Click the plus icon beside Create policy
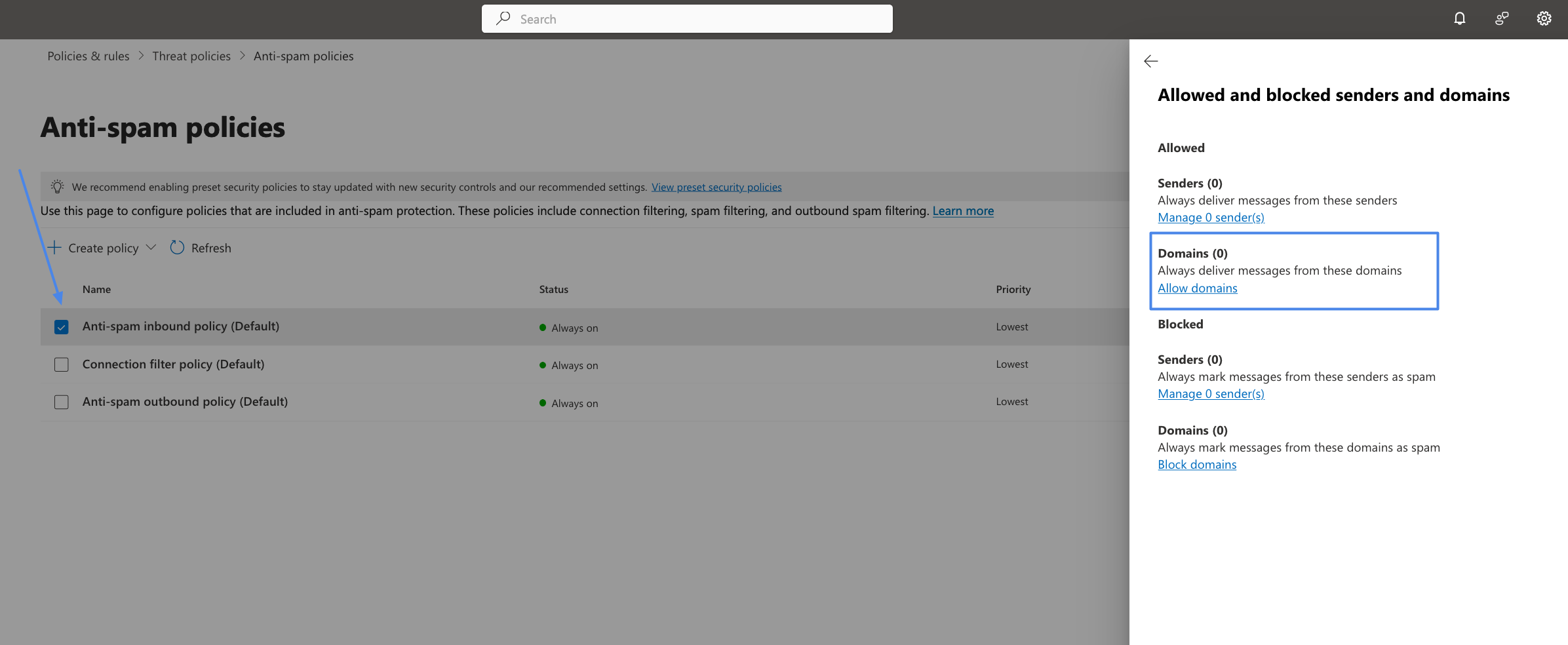Image resolution: width=1568 pixels, height=645 pixels. pos(54,248)
